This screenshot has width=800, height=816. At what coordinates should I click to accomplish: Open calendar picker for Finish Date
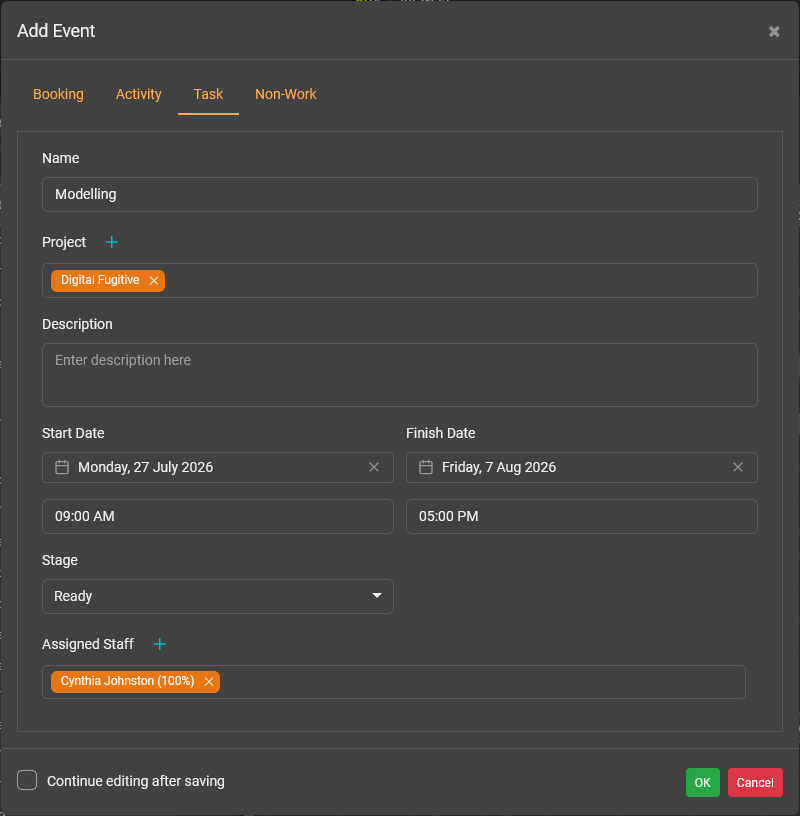426,467
